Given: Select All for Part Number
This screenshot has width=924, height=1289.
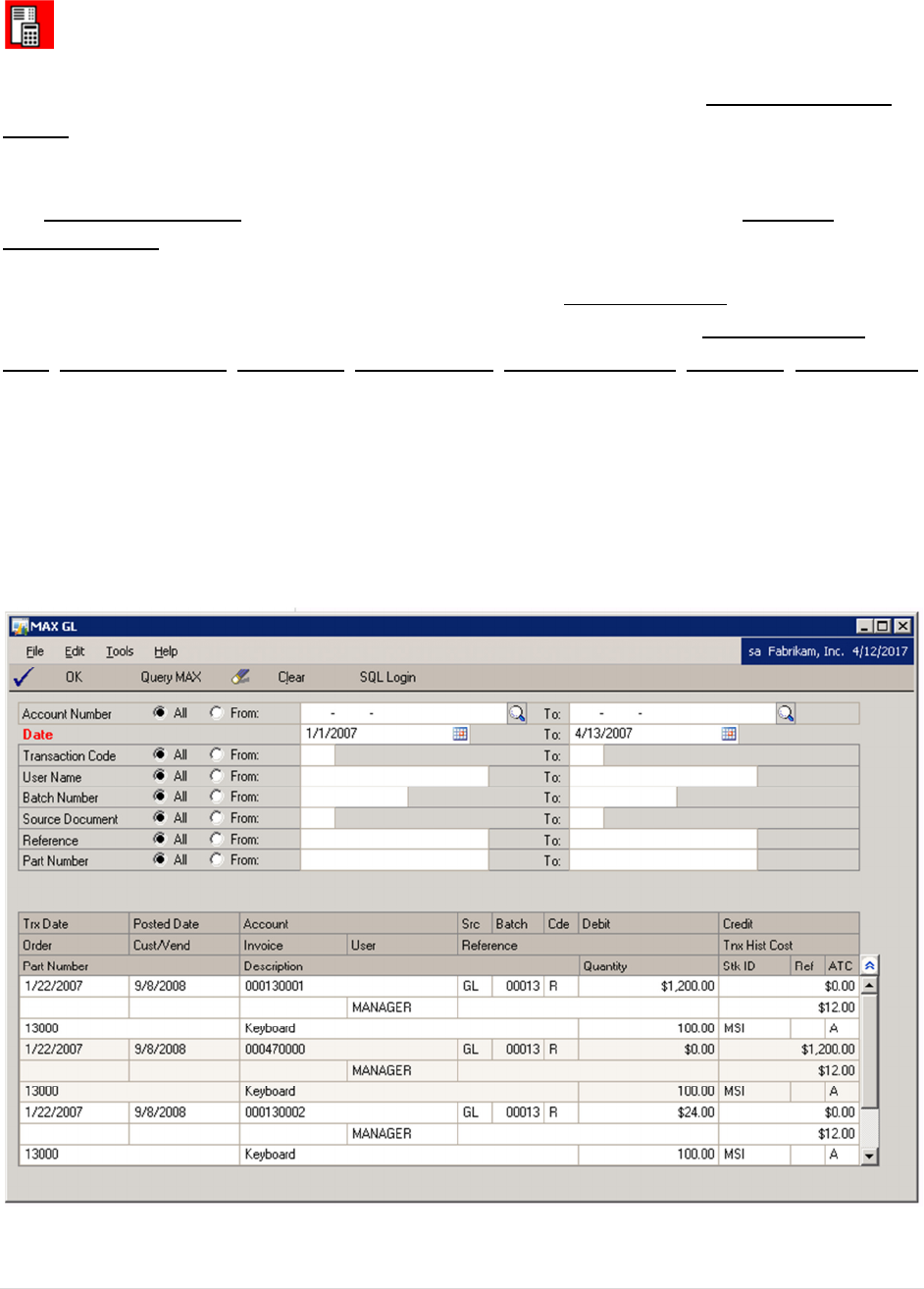Looking at the screenshot, I should pyautogui.click(x=160, y=860).
